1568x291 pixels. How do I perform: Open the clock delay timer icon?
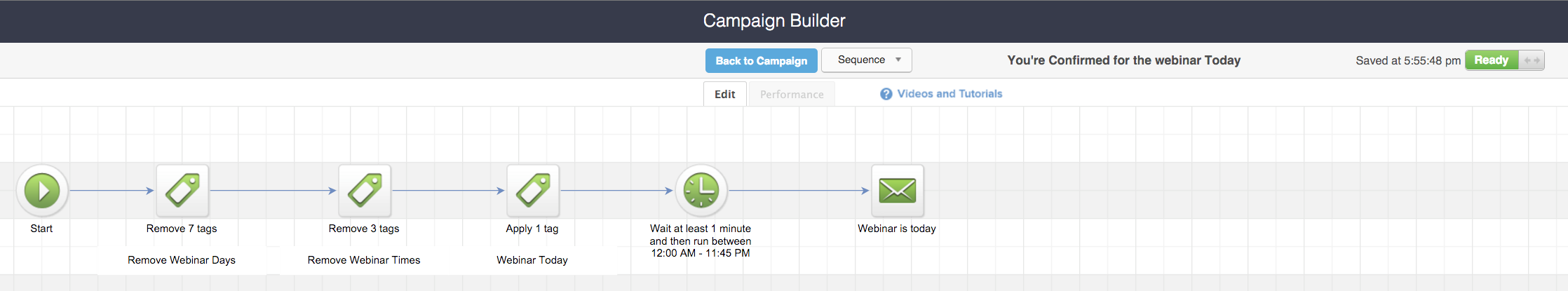tap(701, 191)
